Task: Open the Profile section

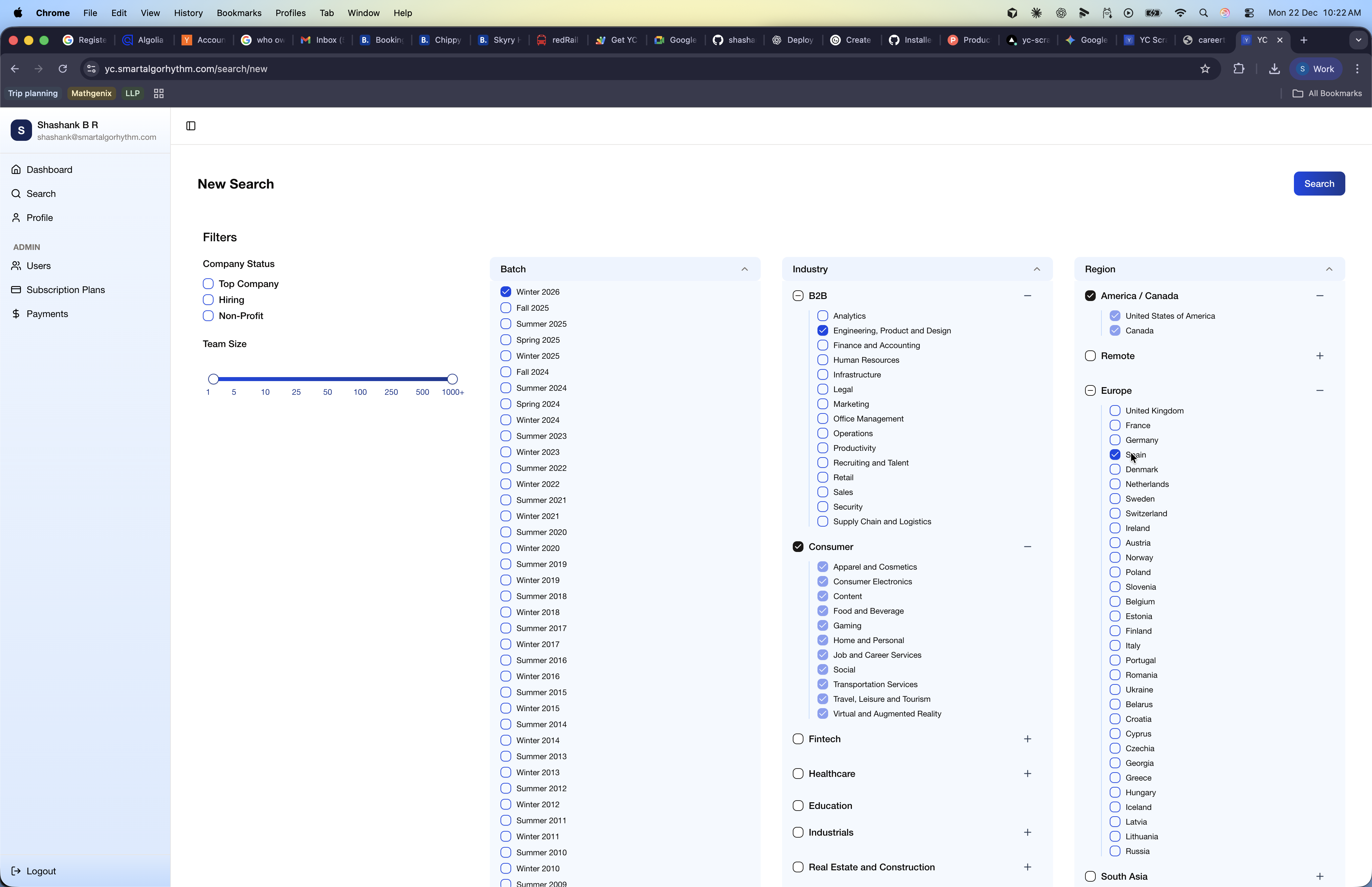Action: pyautogui.click(x=40, y=217)
